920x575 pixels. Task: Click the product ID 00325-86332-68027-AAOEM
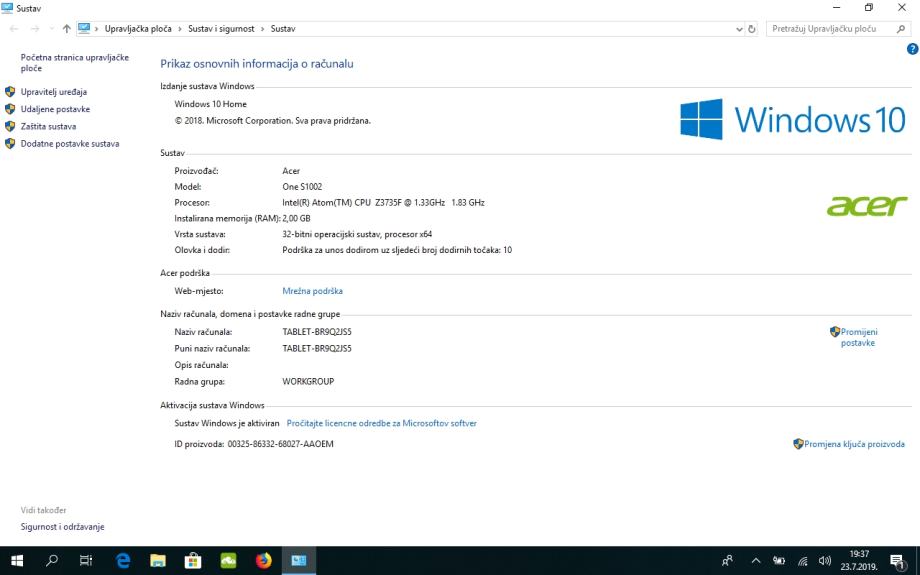click(280, 444)
